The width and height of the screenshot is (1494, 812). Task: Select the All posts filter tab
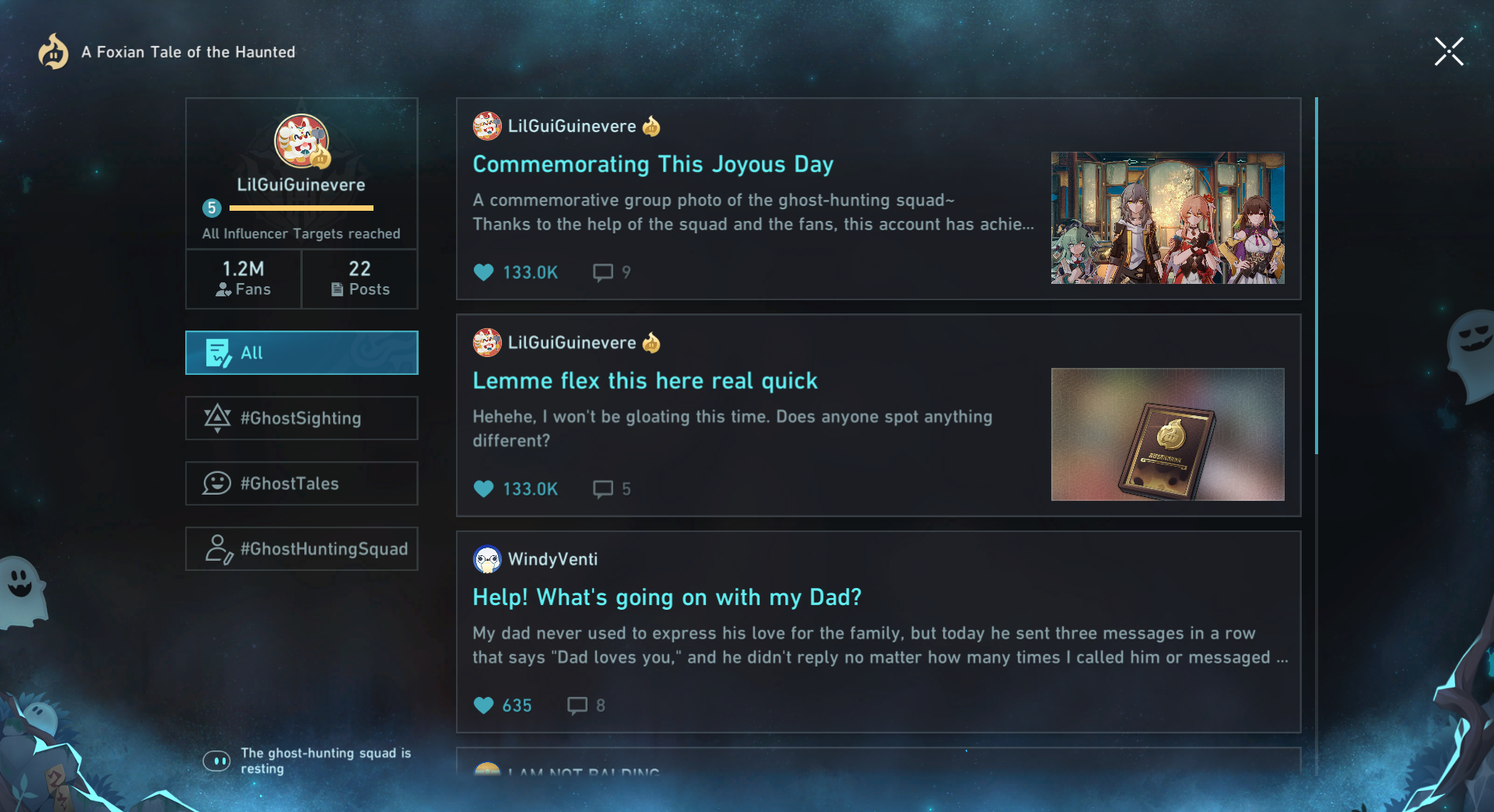[302, 352]
